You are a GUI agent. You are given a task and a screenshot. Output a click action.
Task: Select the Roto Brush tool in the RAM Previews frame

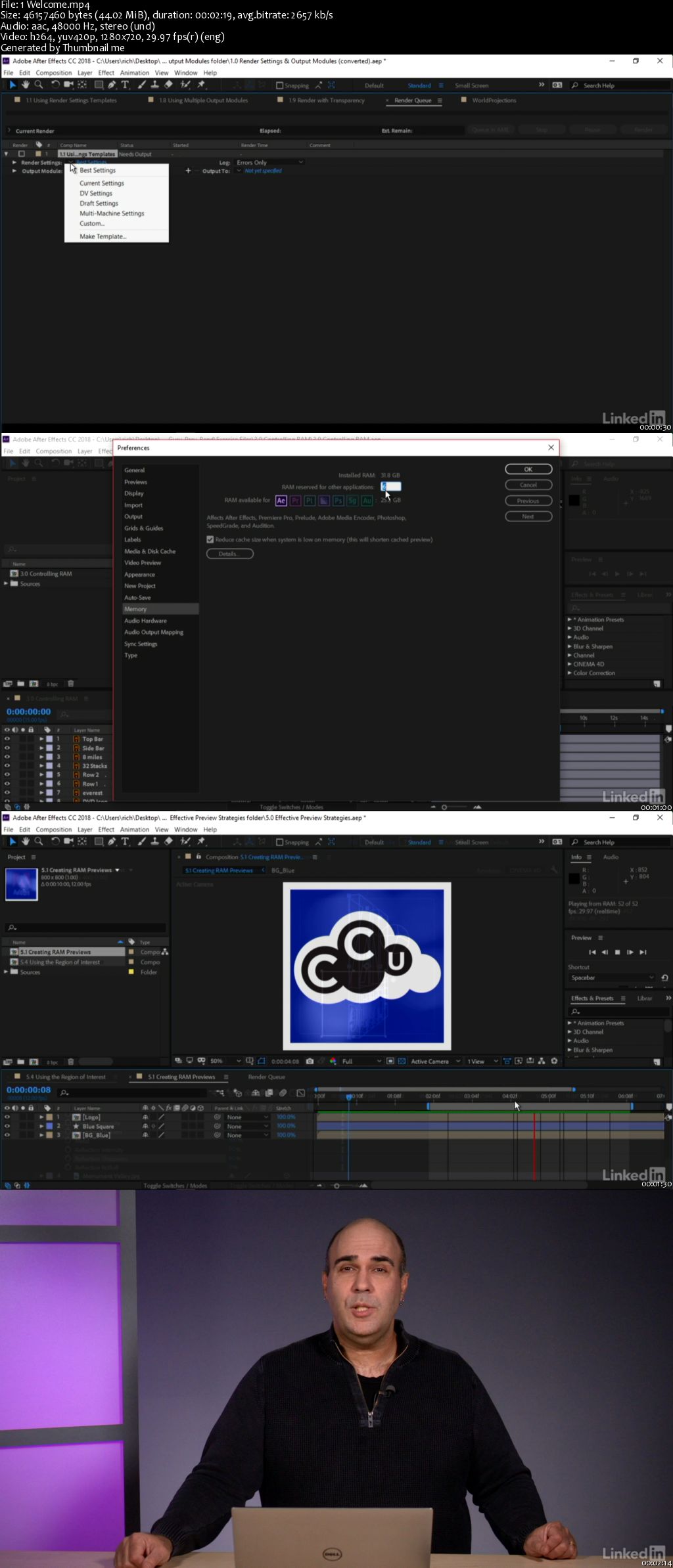tap(185, 841)
